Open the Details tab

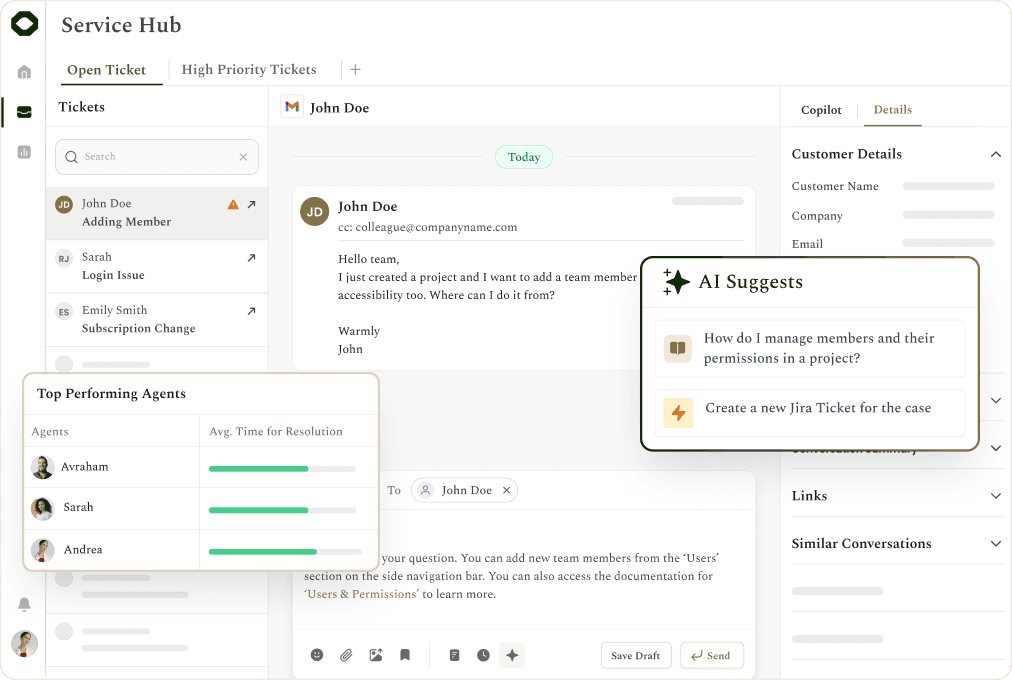pos(893,110)
